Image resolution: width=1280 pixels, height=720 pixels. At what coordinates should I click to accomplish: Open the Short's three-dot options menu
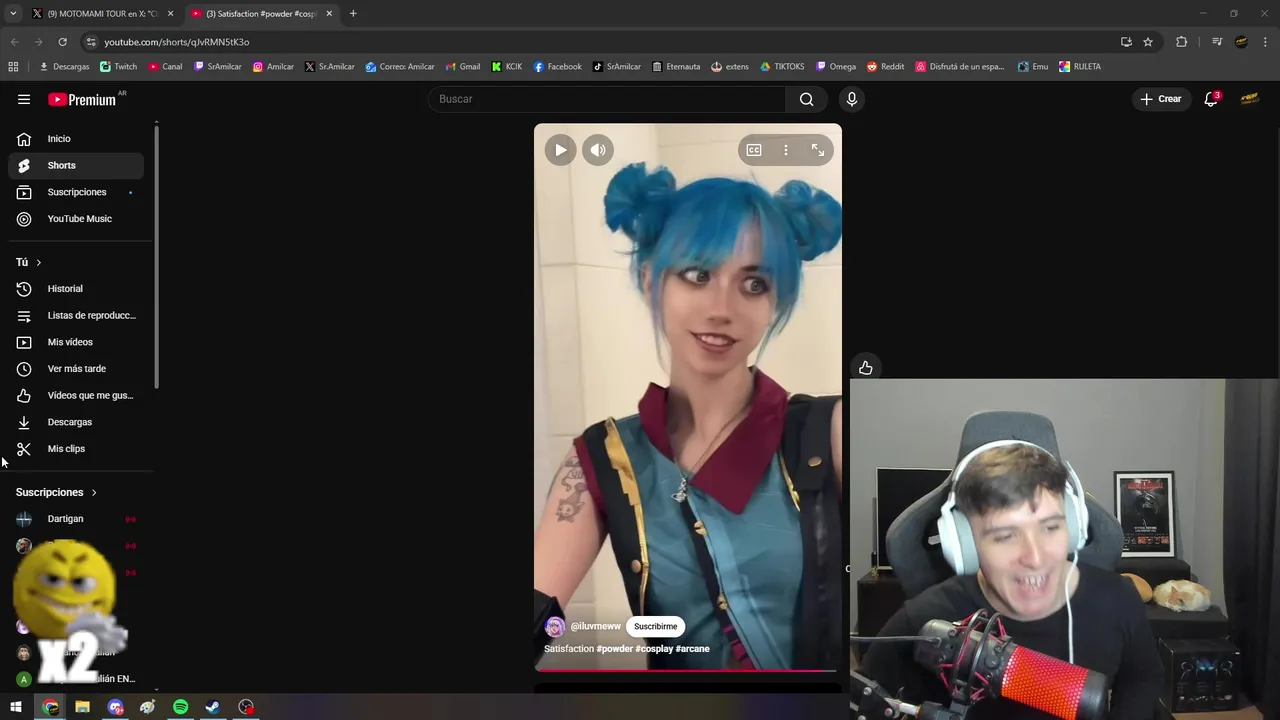pyautogui.click(x=786, y=150)
